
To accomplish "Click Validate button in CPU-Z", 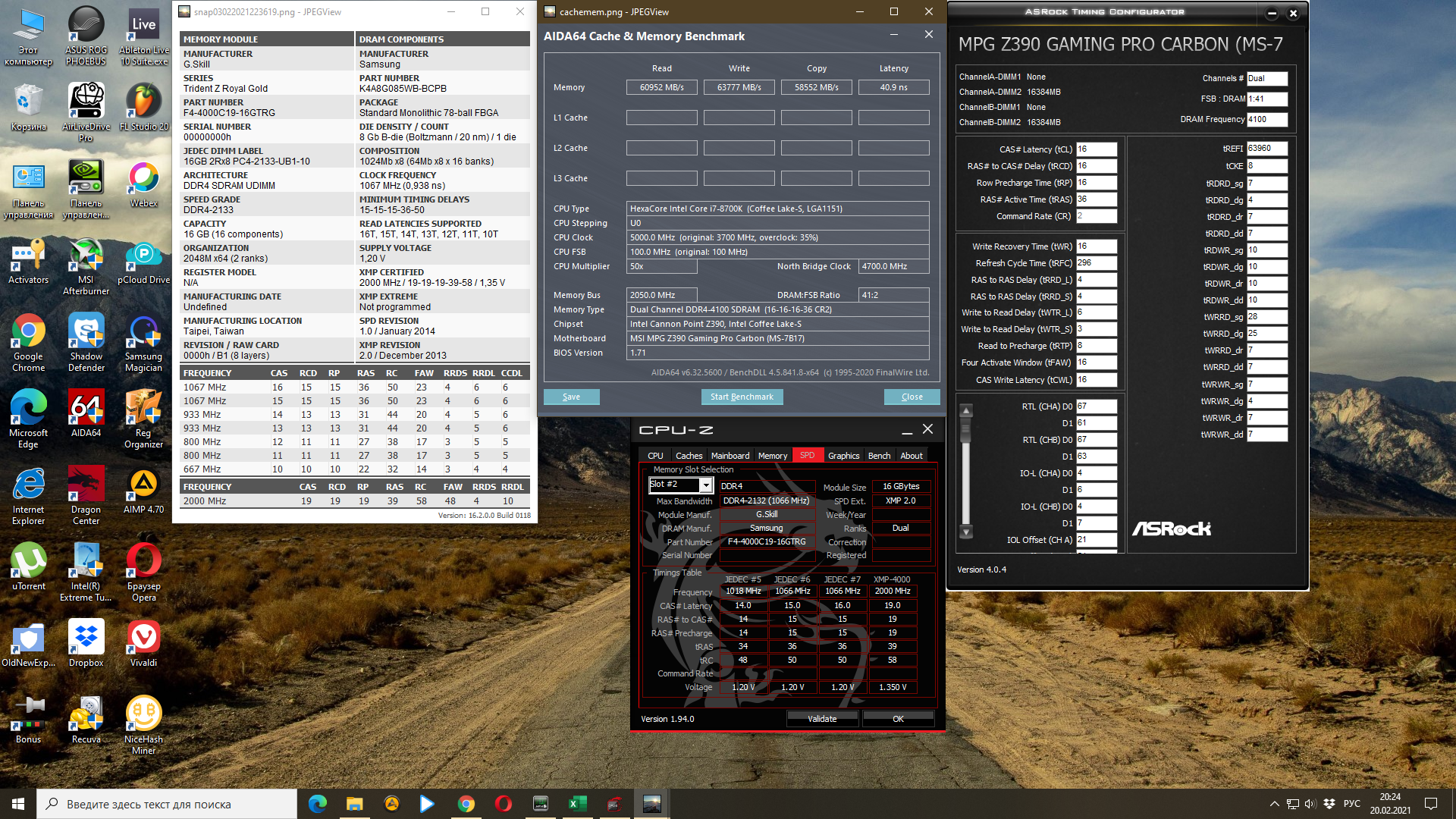I will click(x=822, y=719).
